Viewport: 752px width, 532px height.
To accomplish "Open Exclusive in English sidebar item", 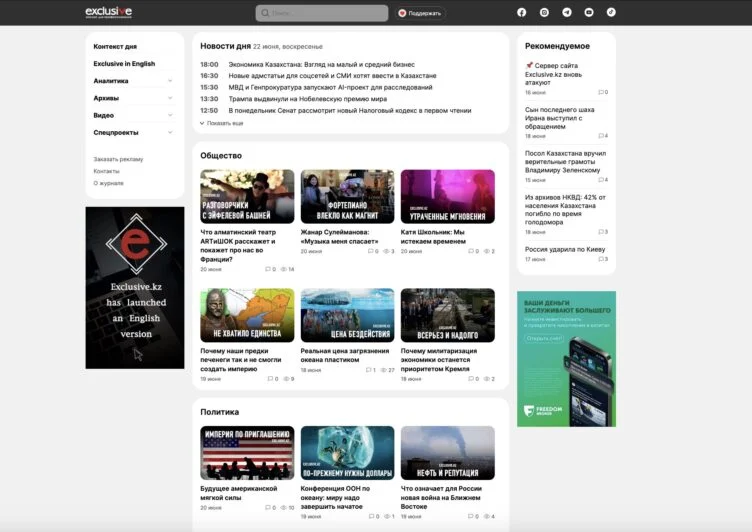I will tap(124, 63).
